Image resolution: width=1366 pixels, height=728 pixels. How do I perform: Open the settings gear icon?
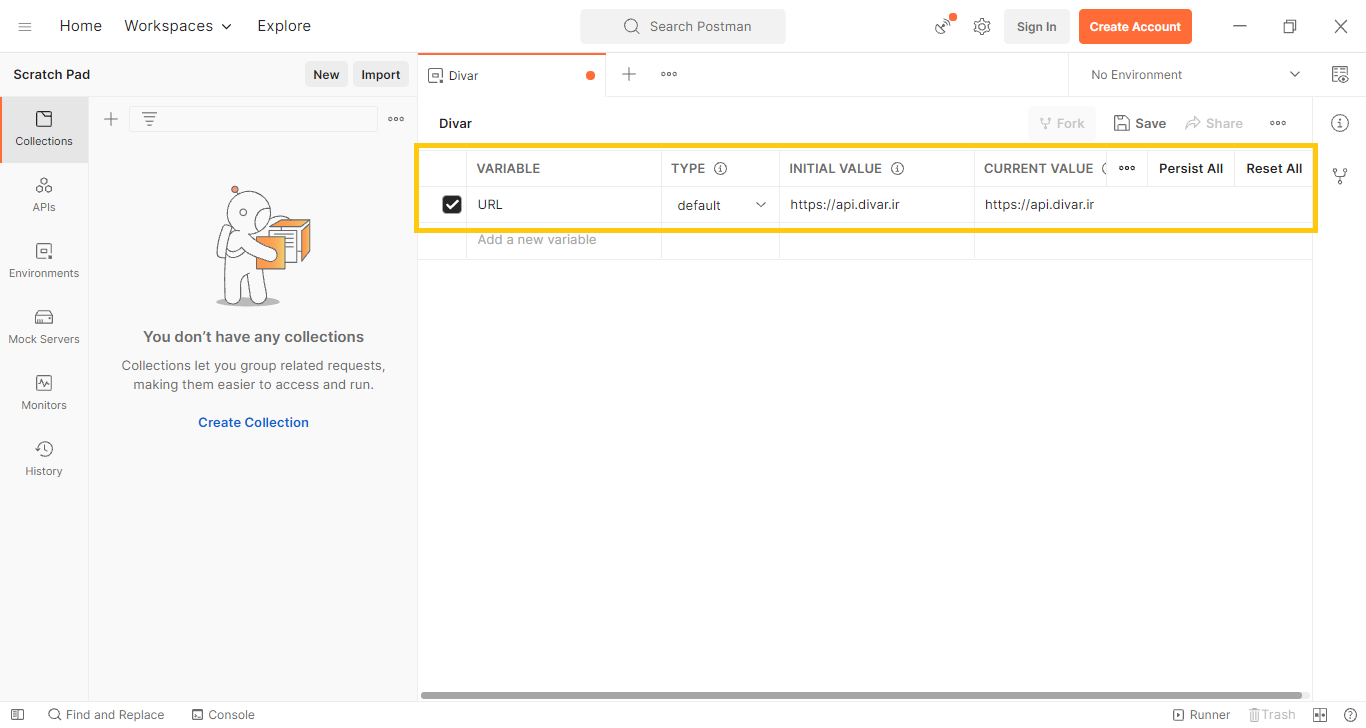[982, 27]
